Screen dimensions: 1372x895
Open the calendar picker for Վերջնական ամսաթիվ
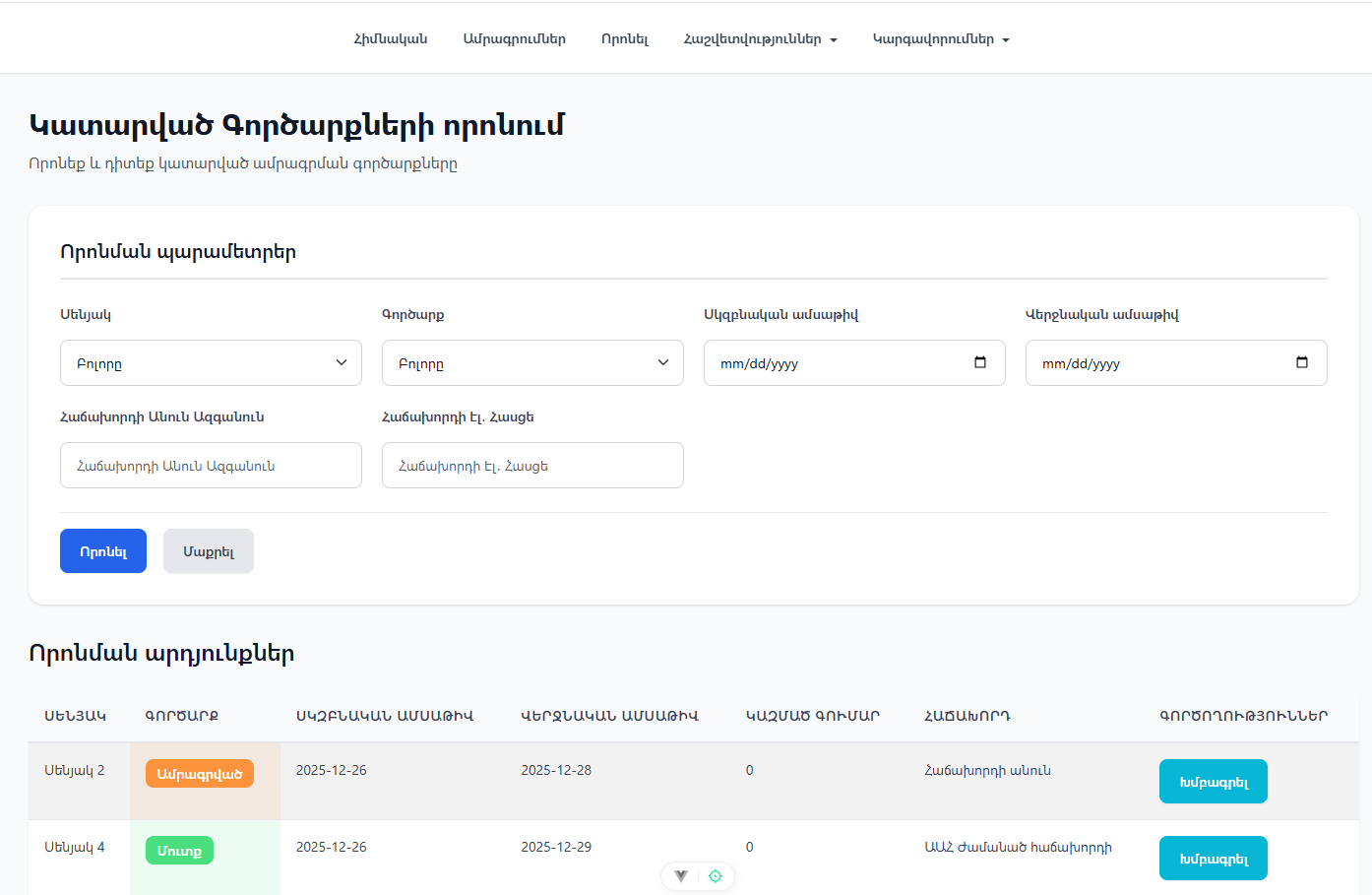(x=1301, y=362)
